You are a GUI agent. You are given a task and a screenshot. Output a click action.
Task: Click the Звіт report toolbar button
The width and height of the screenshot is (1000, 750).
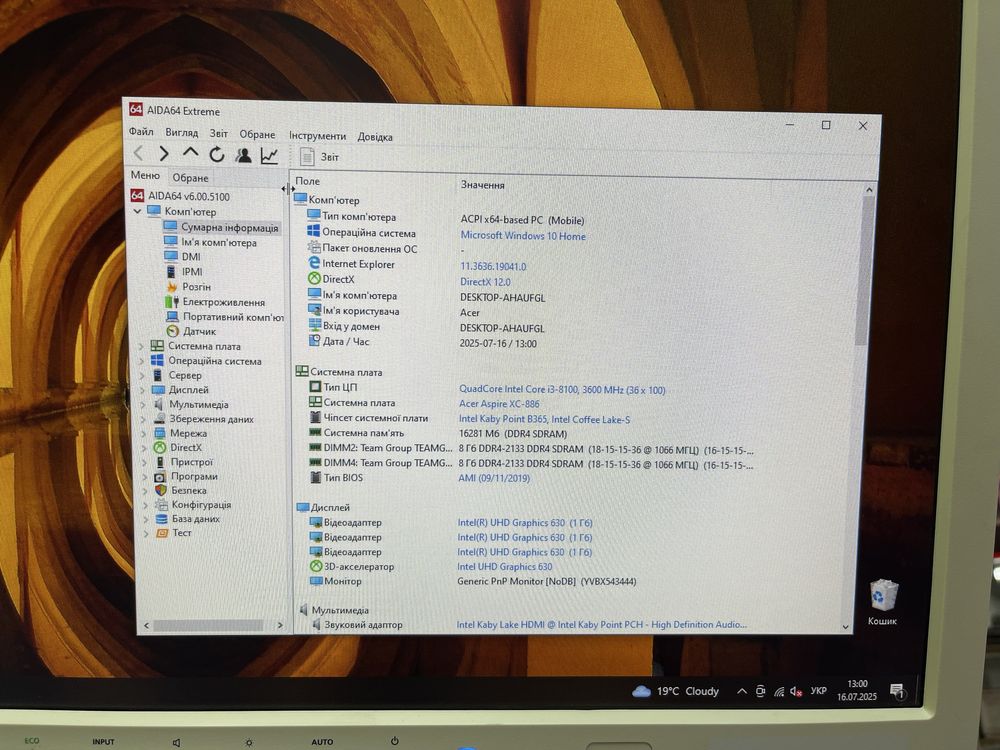tap(319, 157)
